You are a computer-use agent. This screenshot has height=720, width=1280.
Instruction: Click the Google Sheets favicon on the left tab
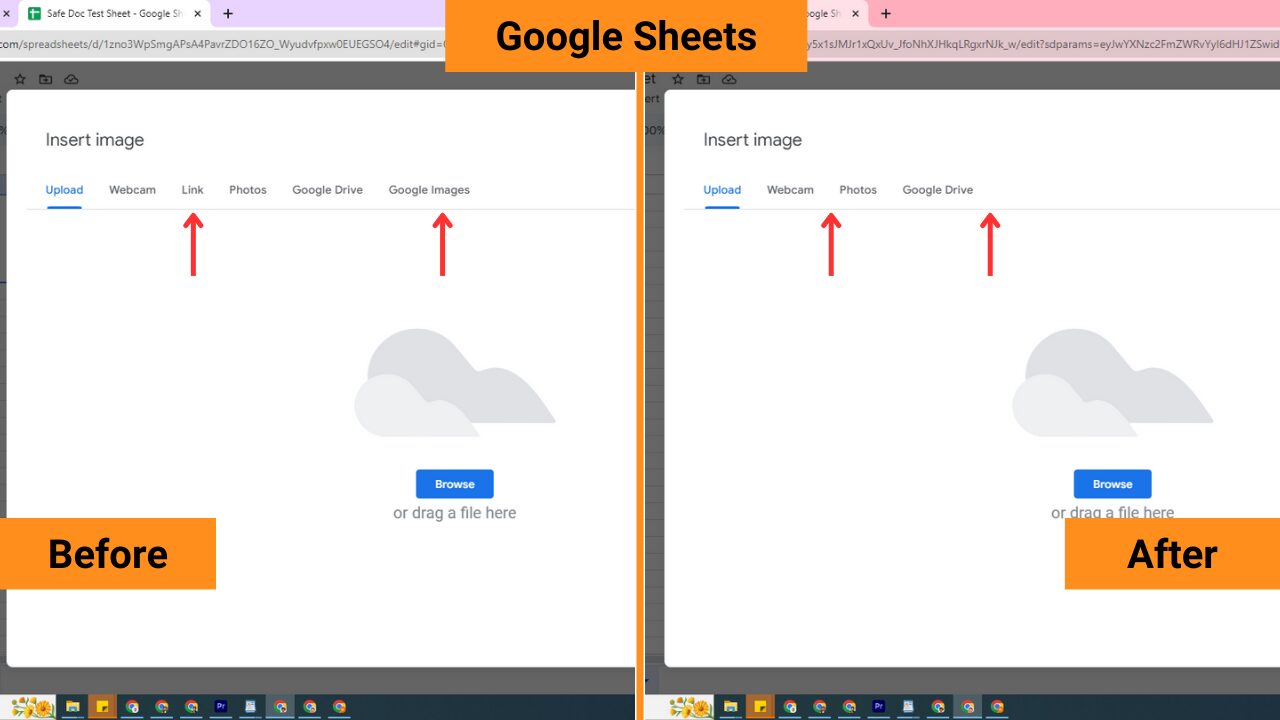37,13
